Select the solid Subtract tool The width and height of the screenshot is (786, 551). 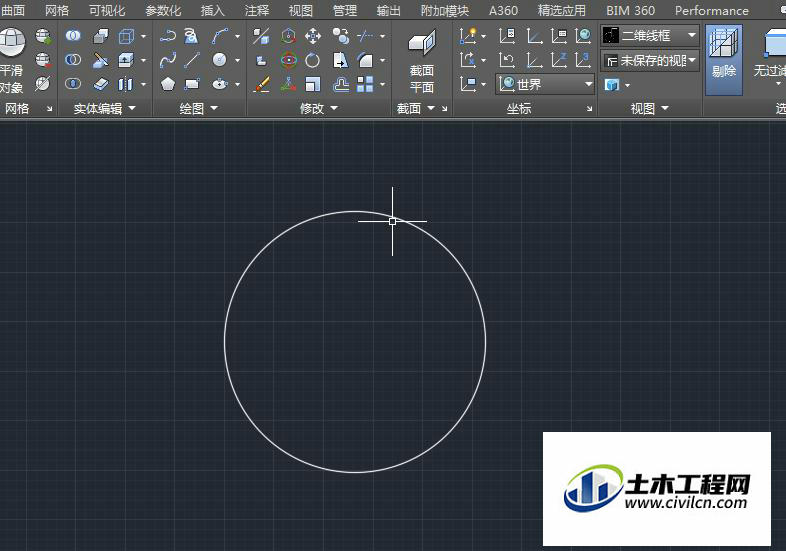(x=73, y=60)
